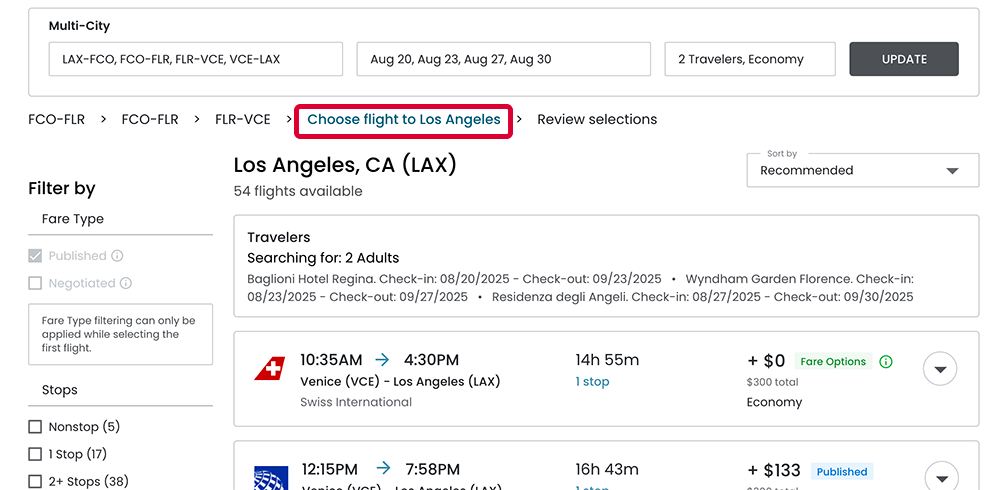Check the 1 Stop (17) filter
This screenshot has height=490, width=1000.
click(x=36, y=455)
